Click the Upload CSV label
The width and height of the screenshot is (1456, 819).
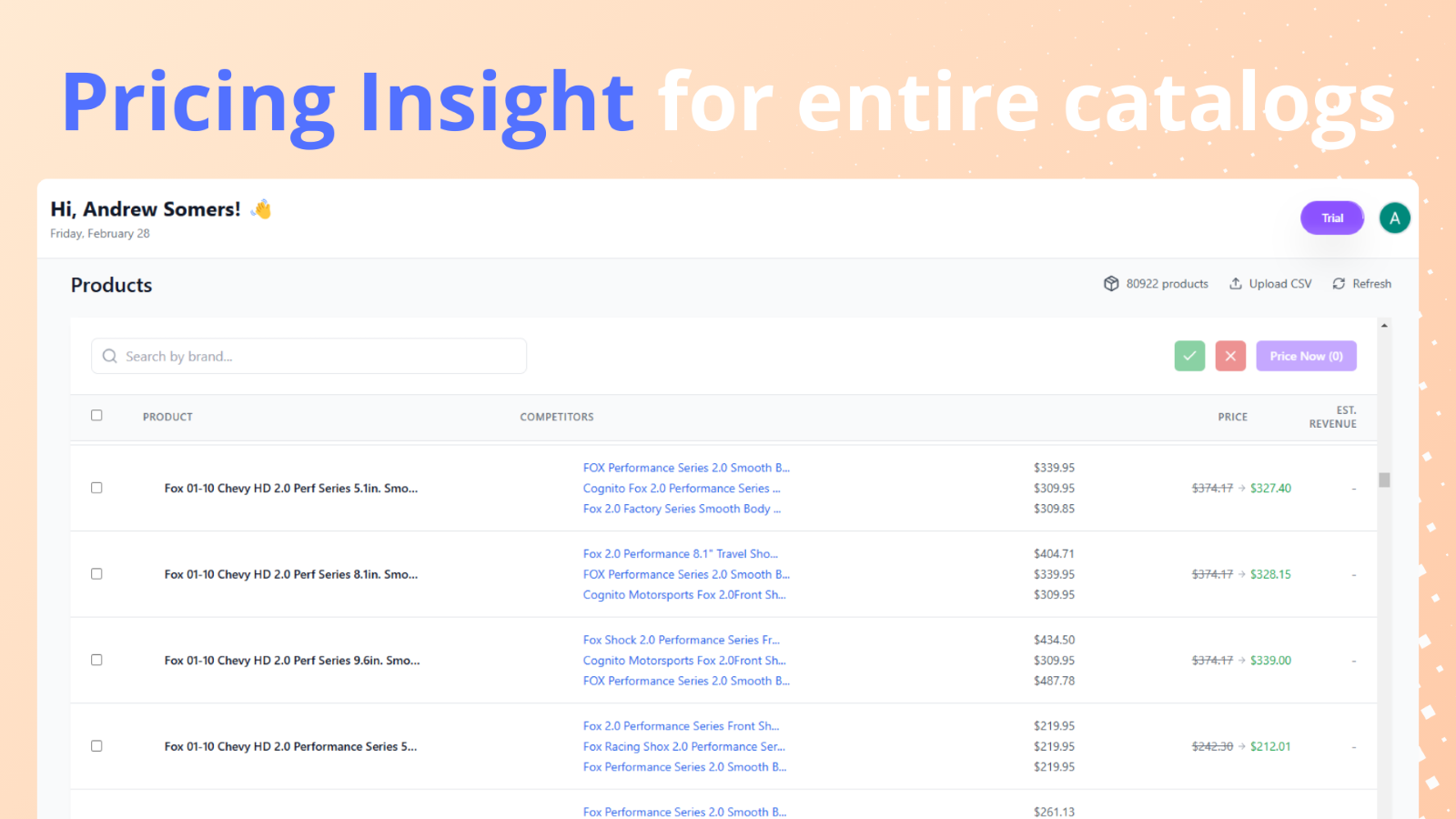point(1280,284)
